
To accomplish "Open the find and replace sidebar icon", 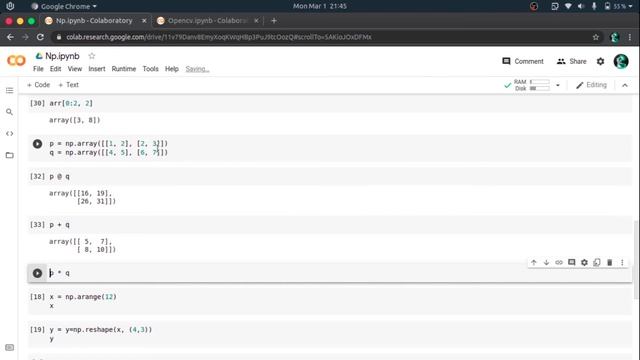I will coord(9,112).
